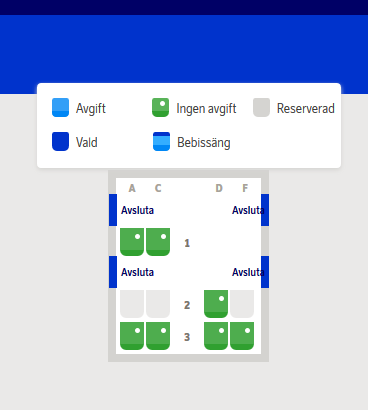The width and height of the screenshot is (368, 410).
Task: Click the Bebissäng legend icon
Action: tap(161, 141)
